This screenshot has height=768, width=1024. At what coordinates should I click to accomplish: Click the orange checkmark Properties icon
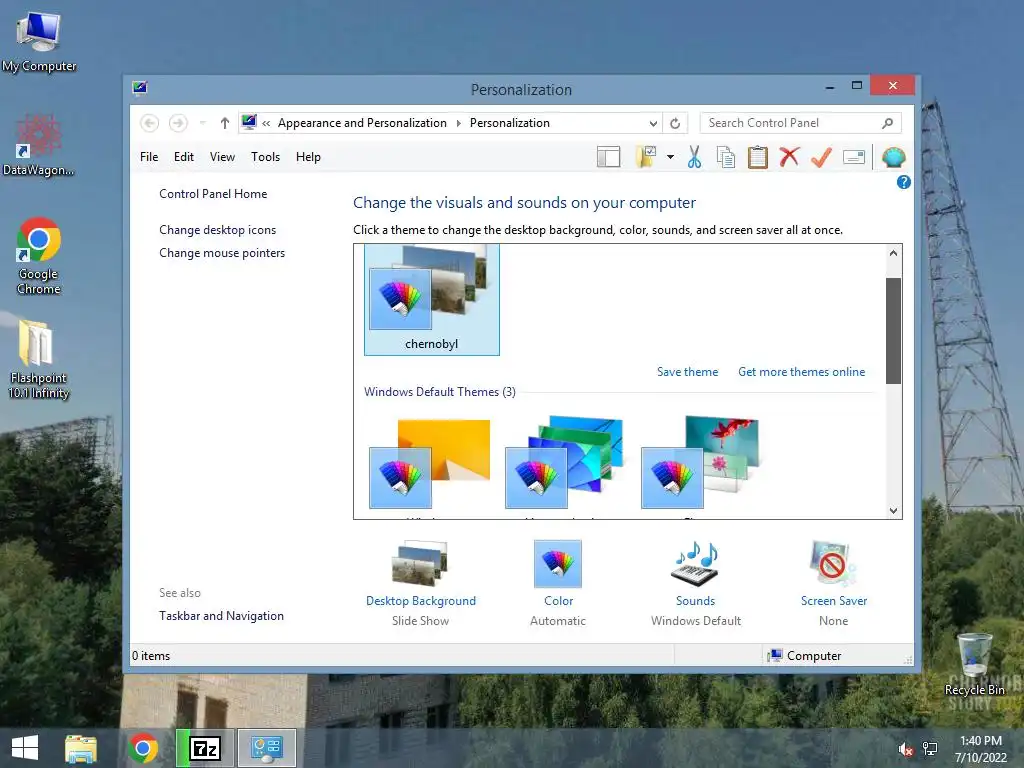tap(821, 157)
